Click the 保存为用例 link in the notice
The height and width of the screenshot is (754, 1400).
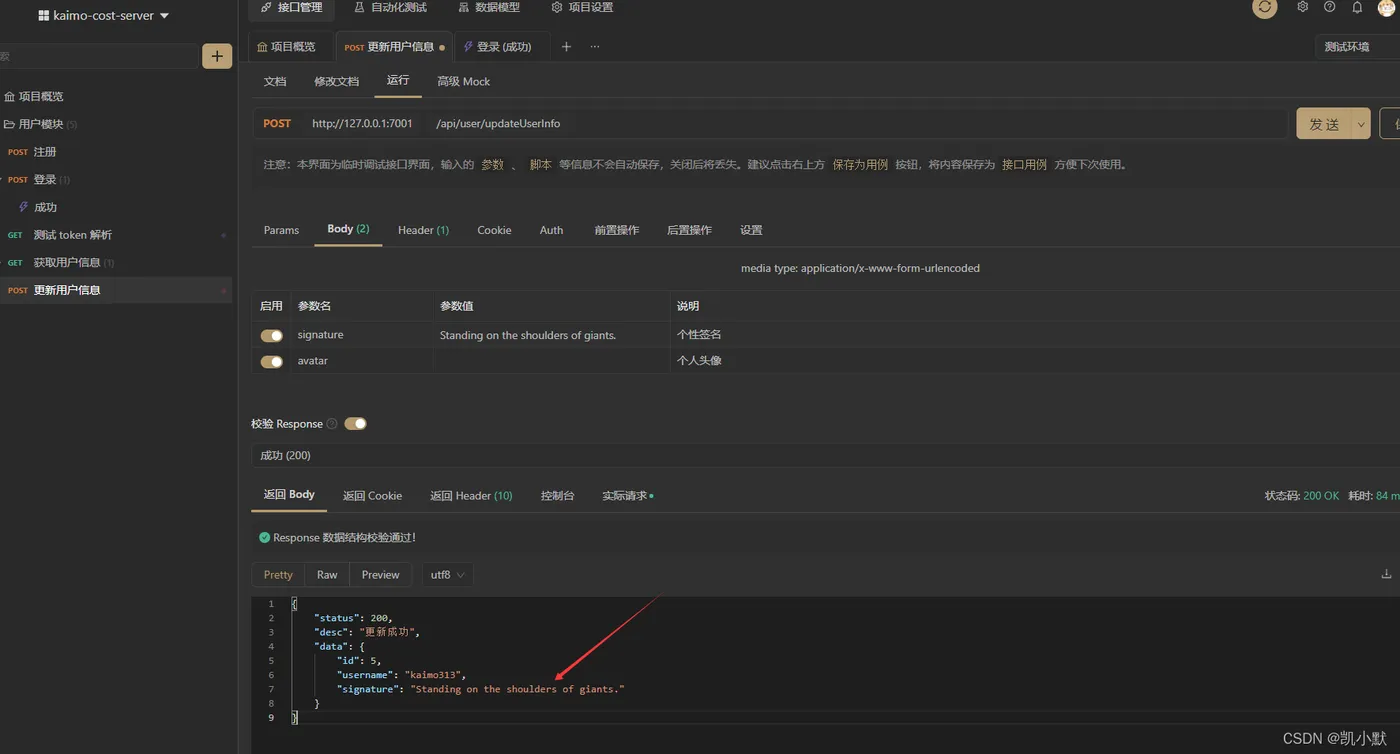(860, 165)
